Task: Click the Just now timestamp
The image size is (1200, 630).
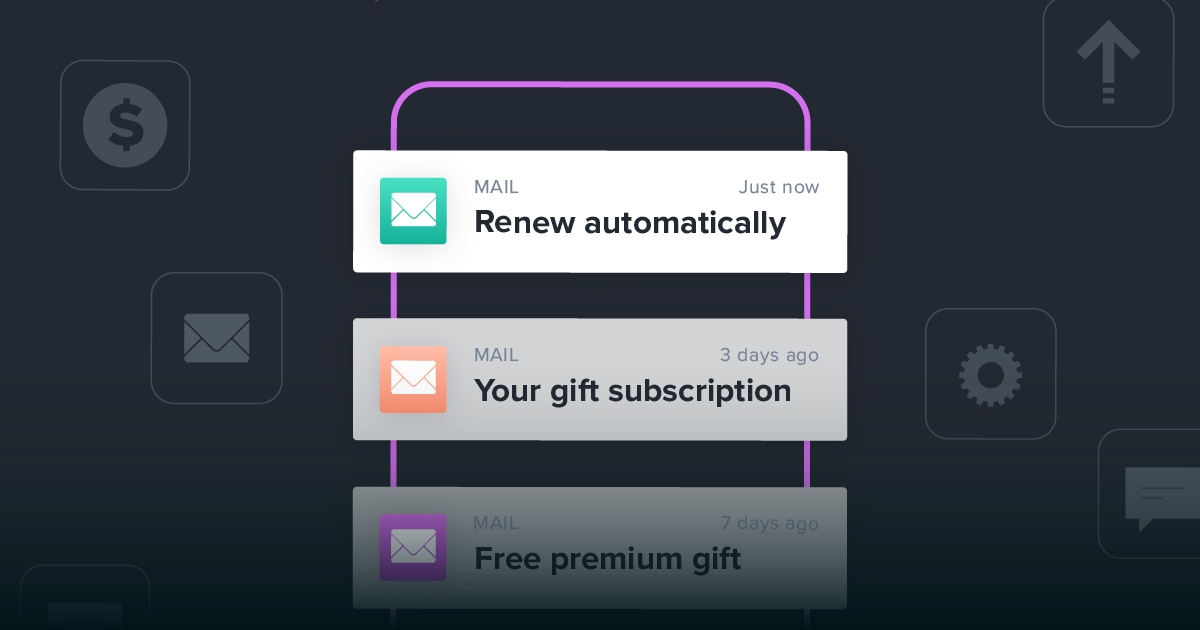Action: [779, 187]
